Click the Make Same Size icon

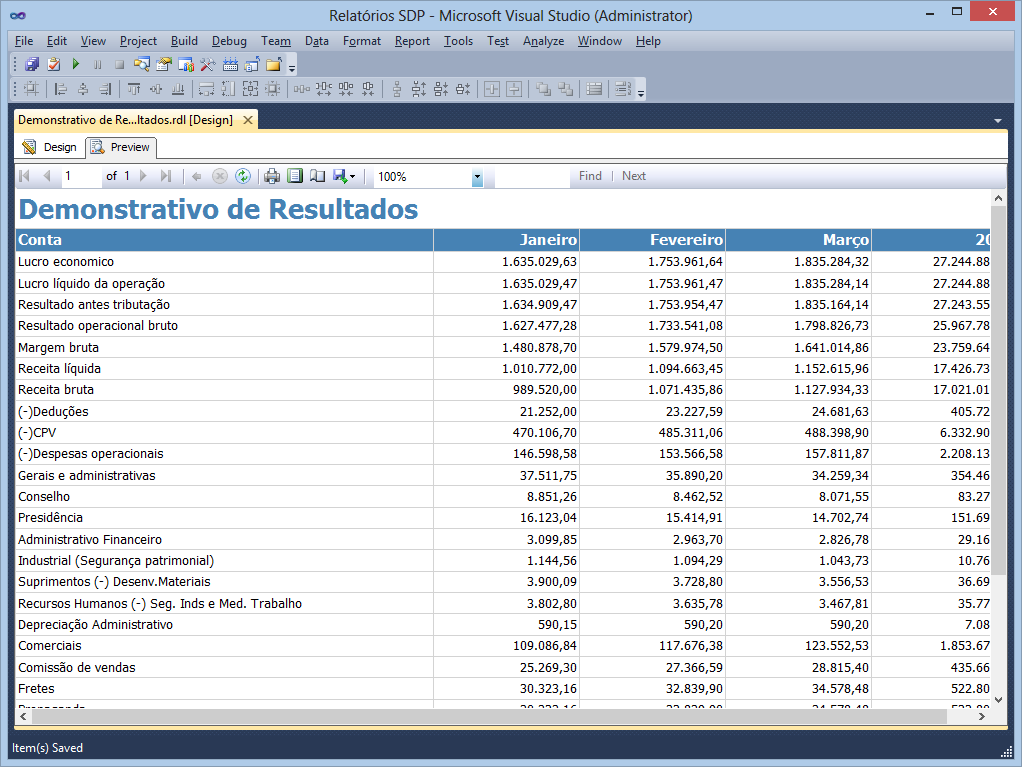point(251,89)
